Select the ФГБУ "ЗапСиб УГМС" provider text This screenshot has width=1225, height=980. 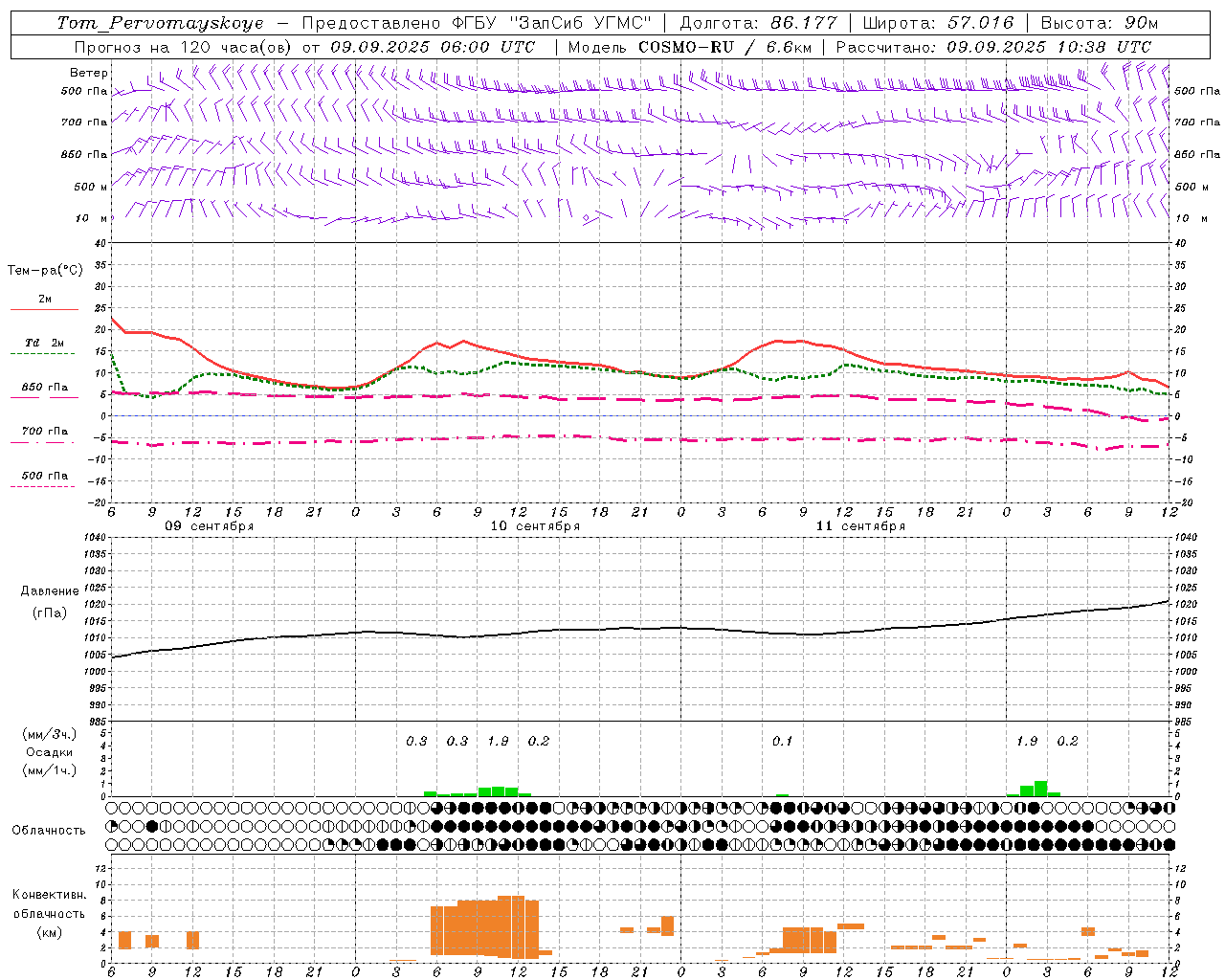pos(551,23)
